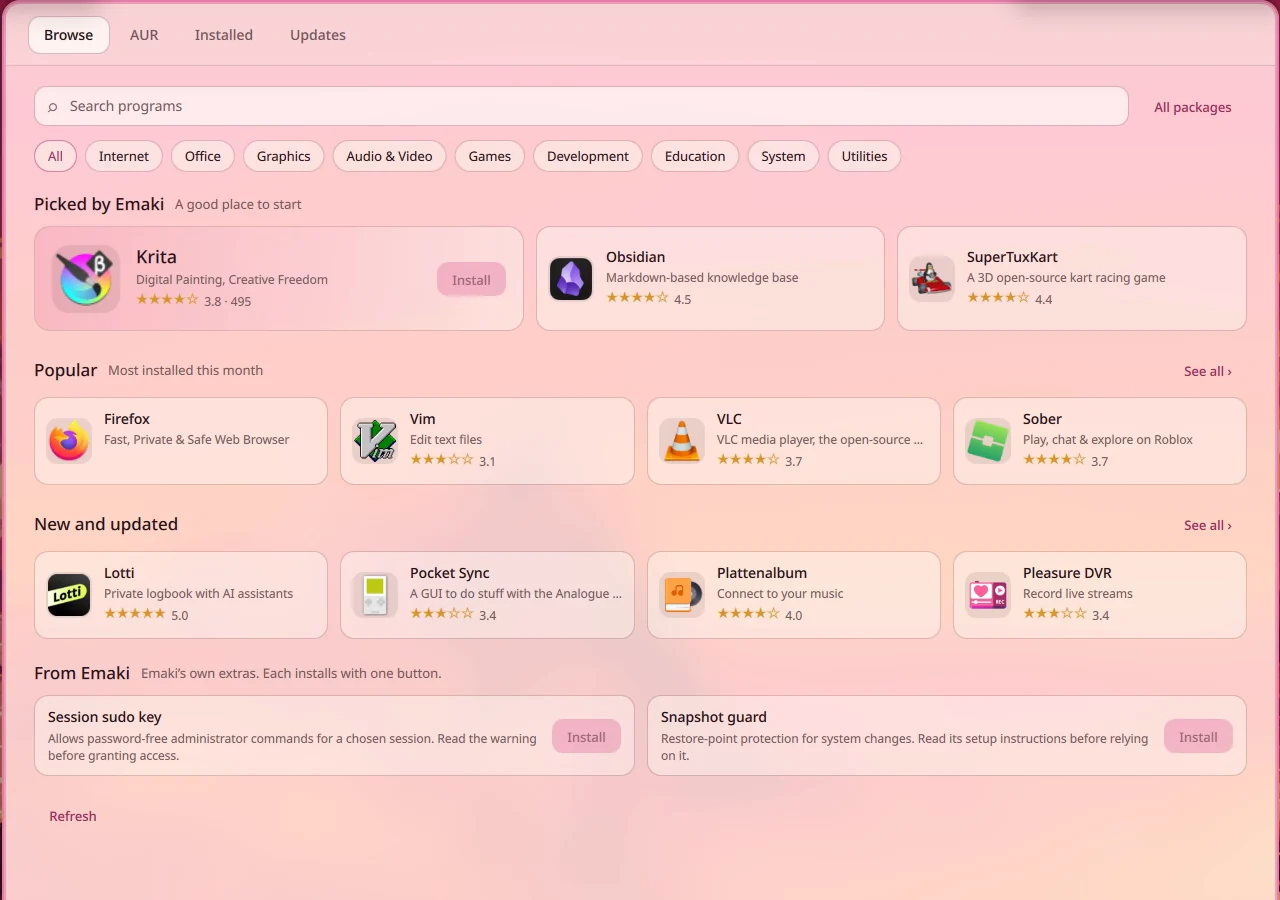Open the Lotti app title
The image size is (1280, 900).
(119, 573)
